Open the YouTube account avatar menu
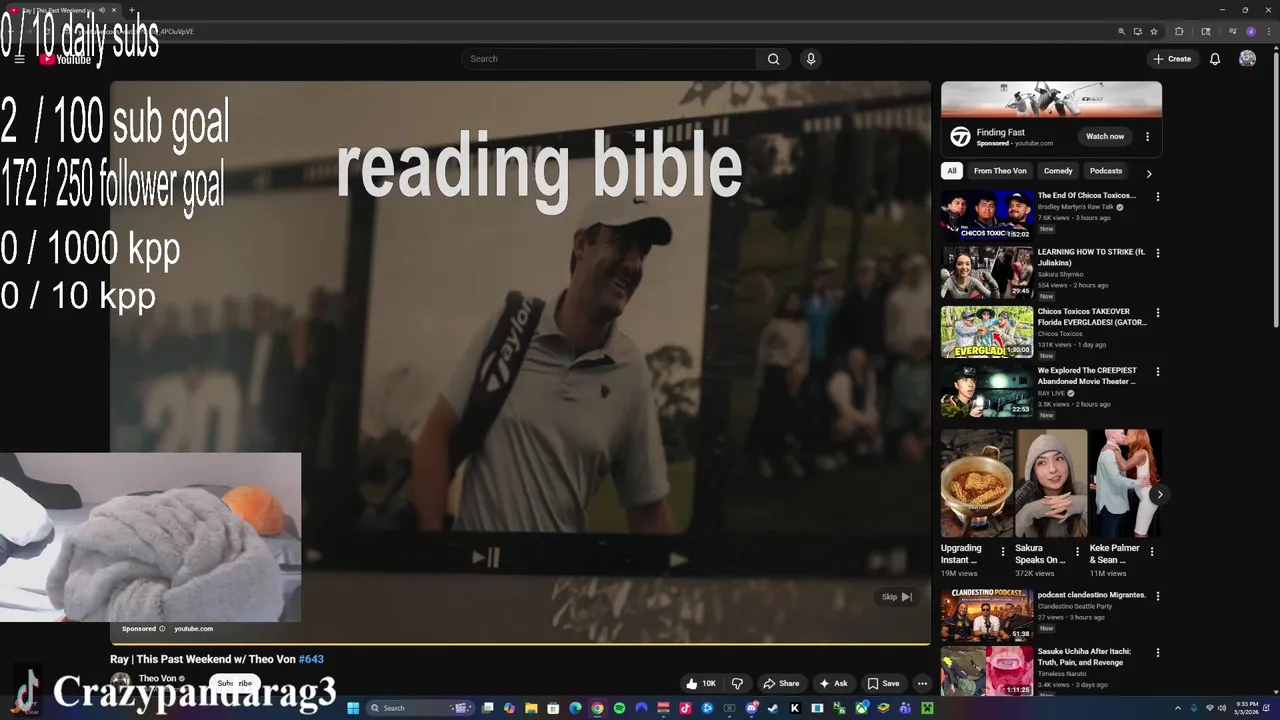Screen dimensions: 1280x720 pos(1247,59)
